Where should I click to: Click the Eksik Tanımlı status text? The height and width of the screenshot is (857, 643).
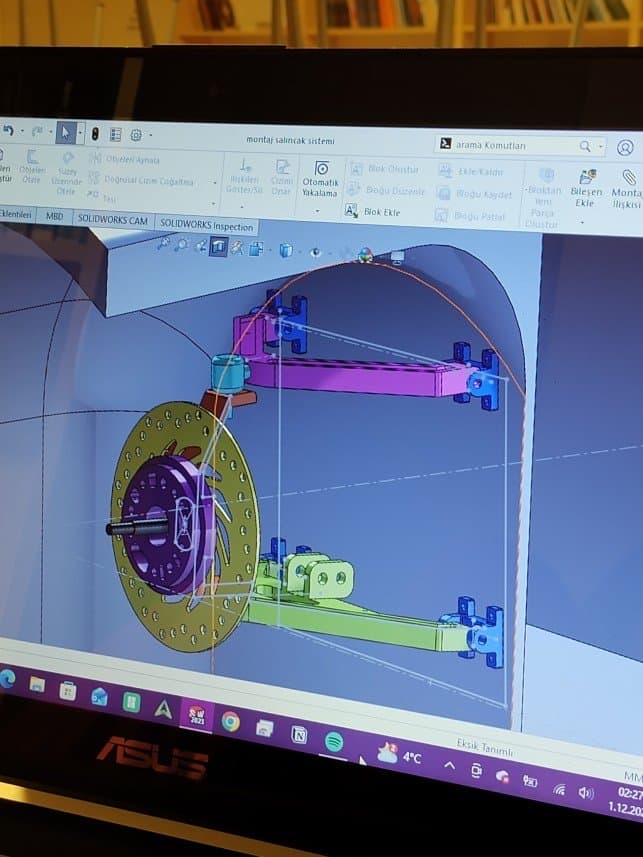(484, 748)
